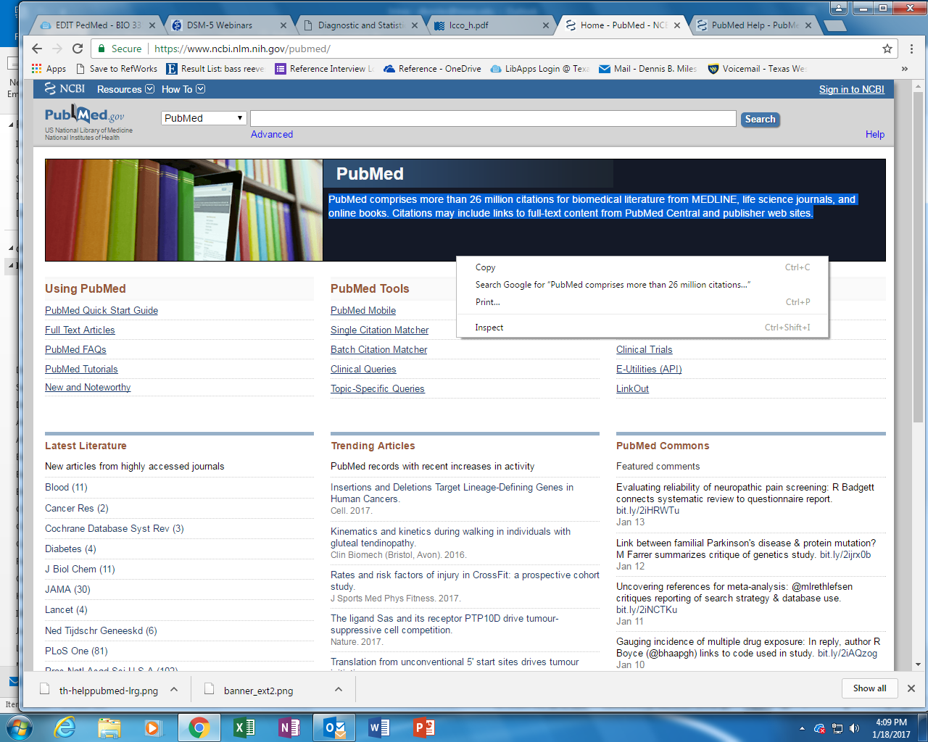Choose Search Google for selected text

(x=642, y=285)
